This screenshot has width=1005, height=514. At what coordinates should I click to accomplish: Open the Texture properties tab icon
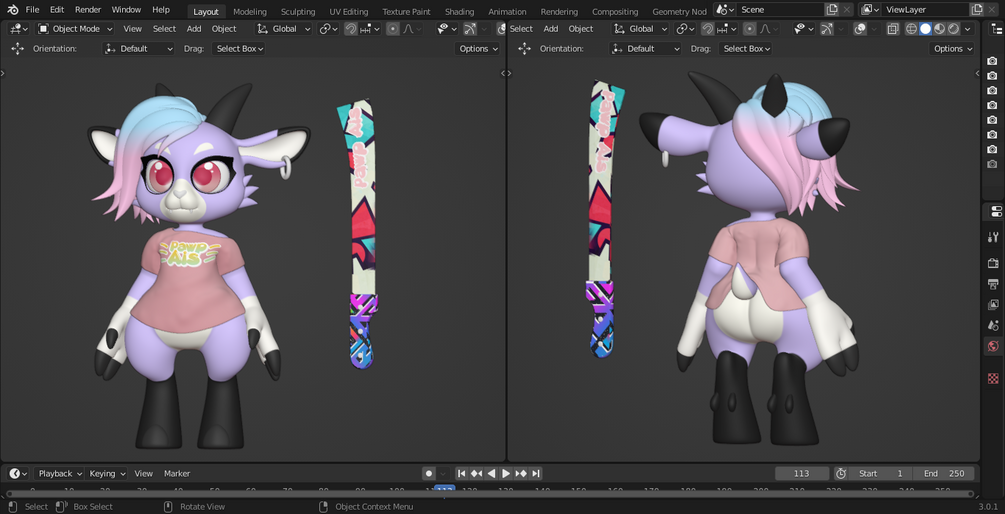point(993,378)
